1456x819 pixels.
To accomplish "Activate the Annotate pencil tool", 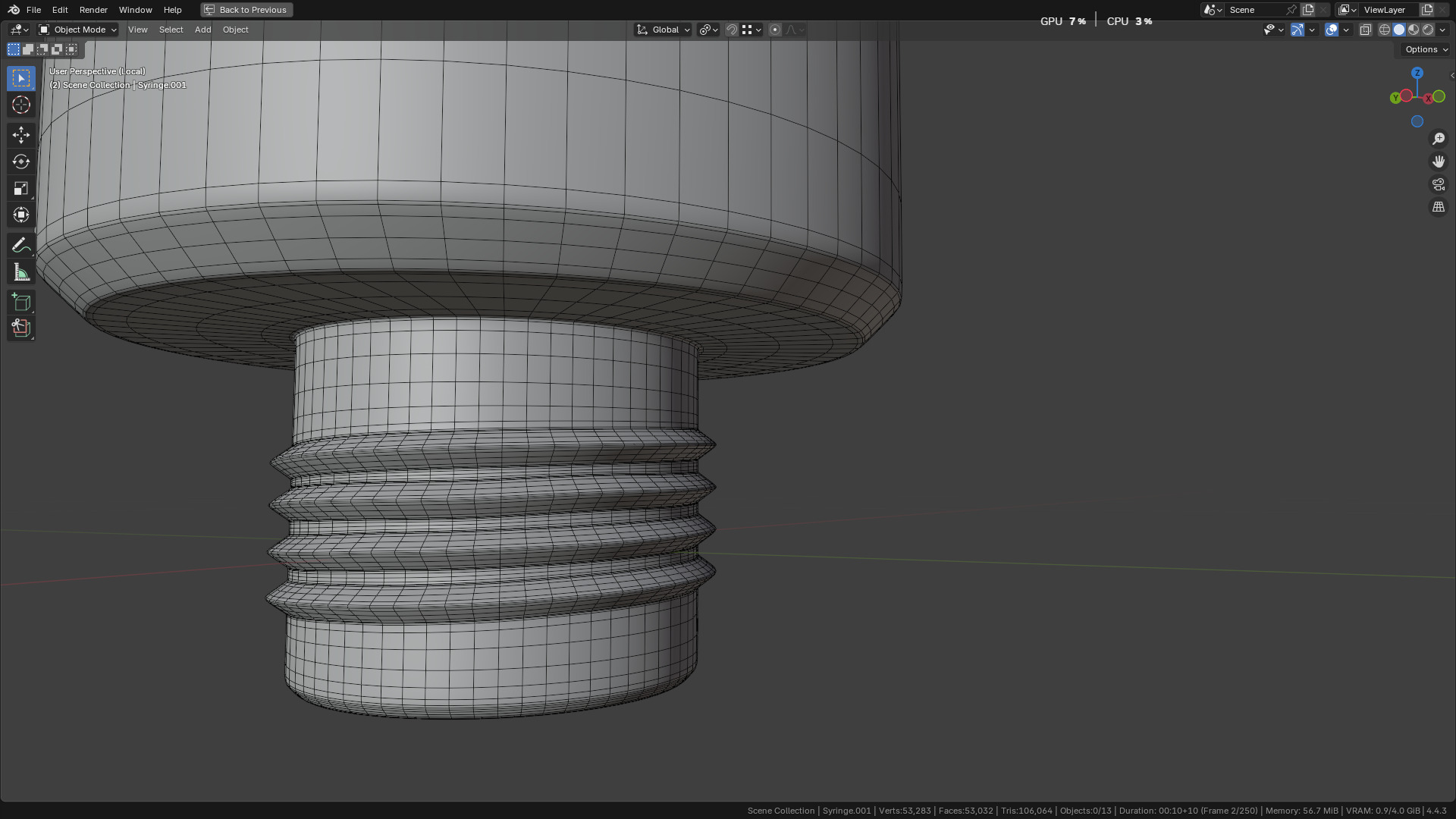I will click(x=21, y=245).
